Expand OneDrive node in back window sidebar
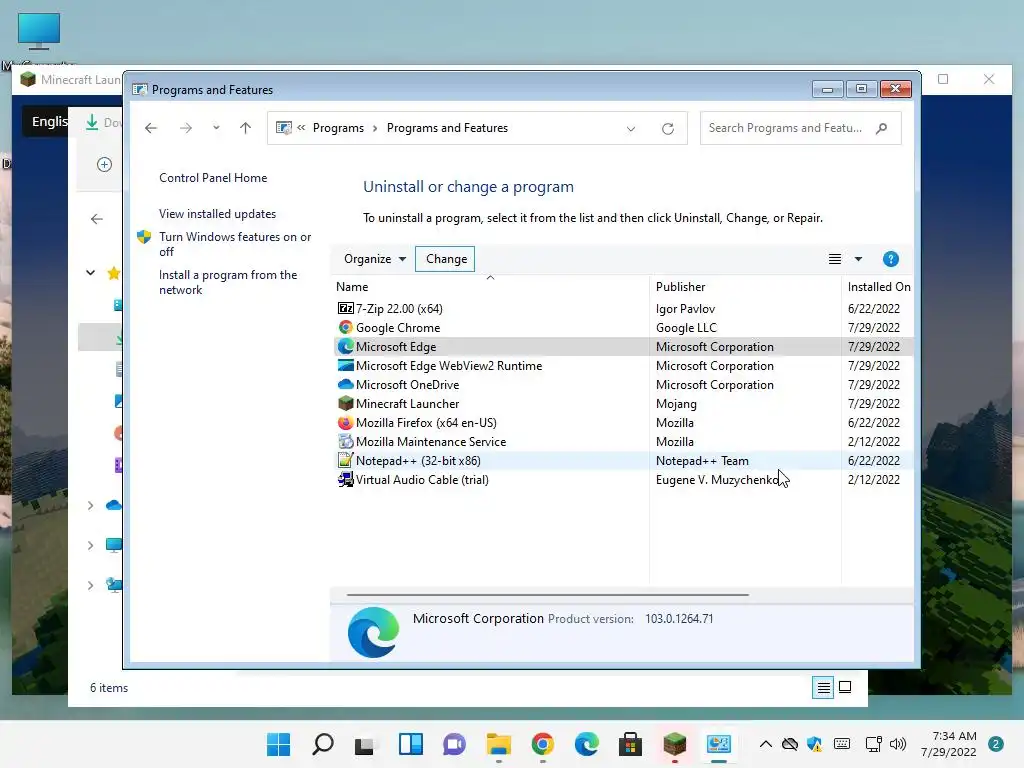Image resolution: width=1024 pixels, height=768 pixels. [x=91, y=505]
